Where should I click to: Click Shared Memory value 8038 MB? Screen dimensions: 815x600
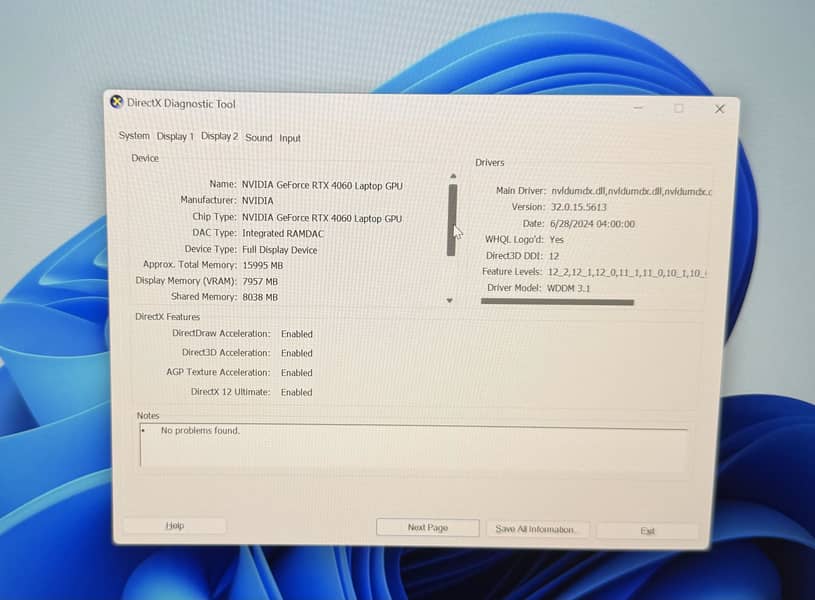pyautogui.click(x=260, y=297)
